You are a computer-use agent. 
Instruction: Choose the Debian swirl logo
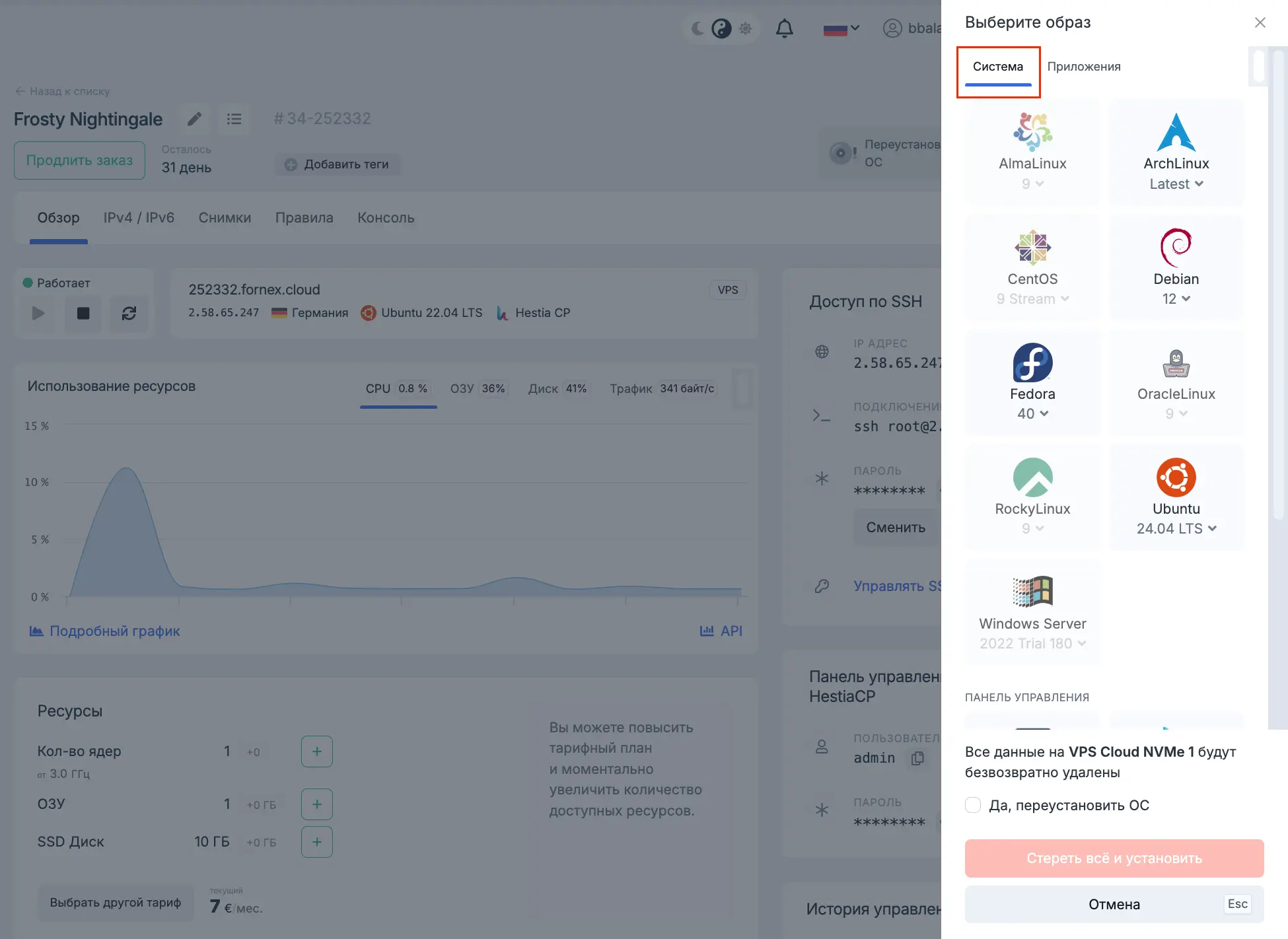(x=1176, y=247)
